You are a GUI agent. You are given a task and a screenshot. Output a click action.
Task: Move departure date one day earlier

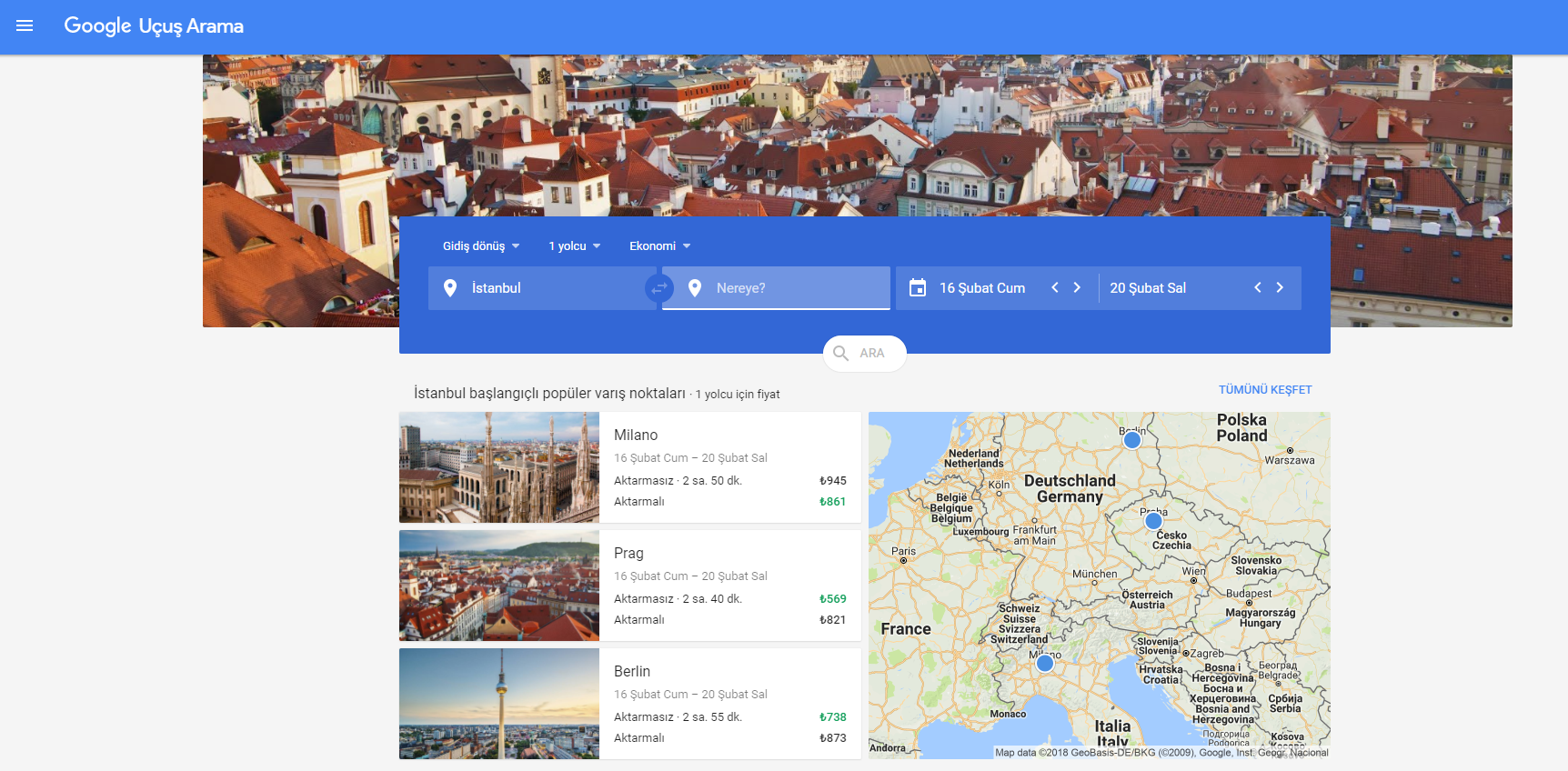click(1055, 287)
